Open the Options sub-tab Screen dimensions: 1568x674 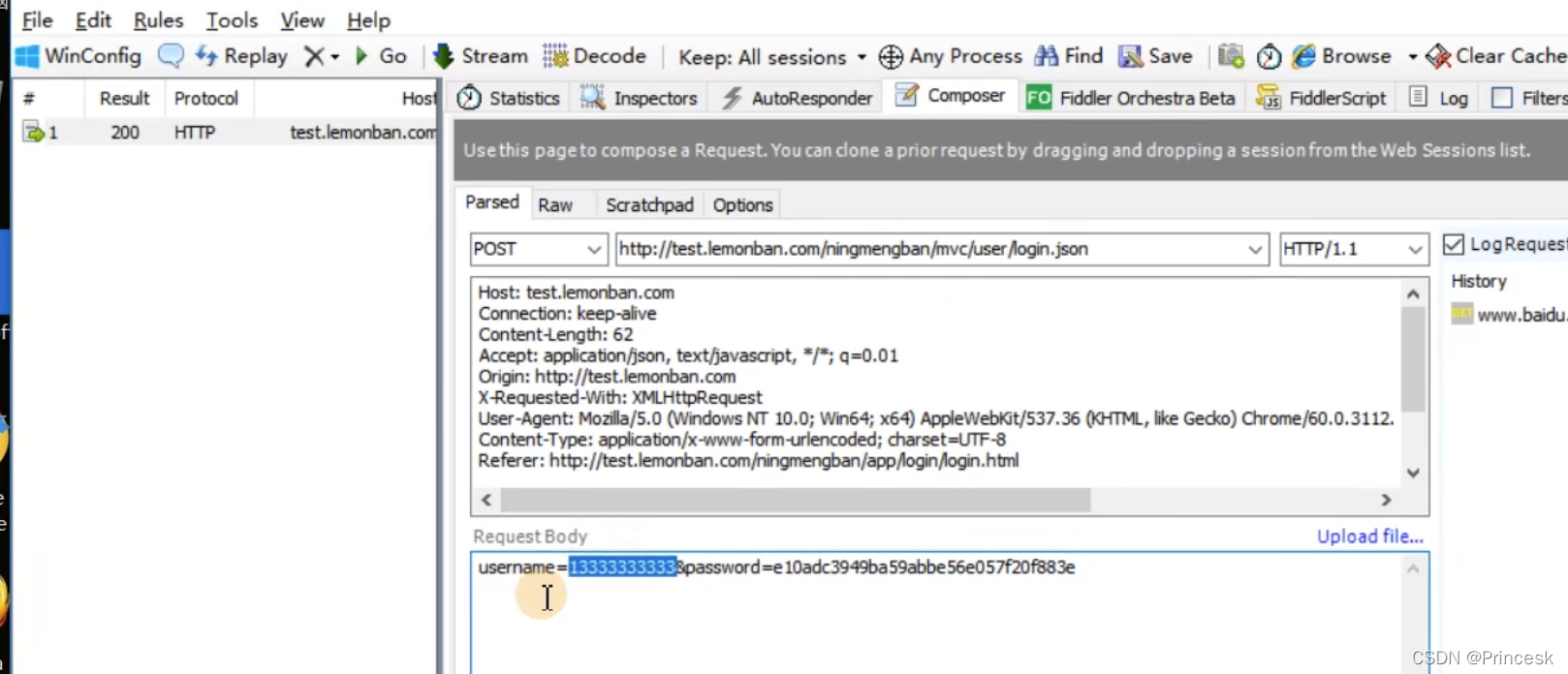pyautogui.click(x=742, y=205)
